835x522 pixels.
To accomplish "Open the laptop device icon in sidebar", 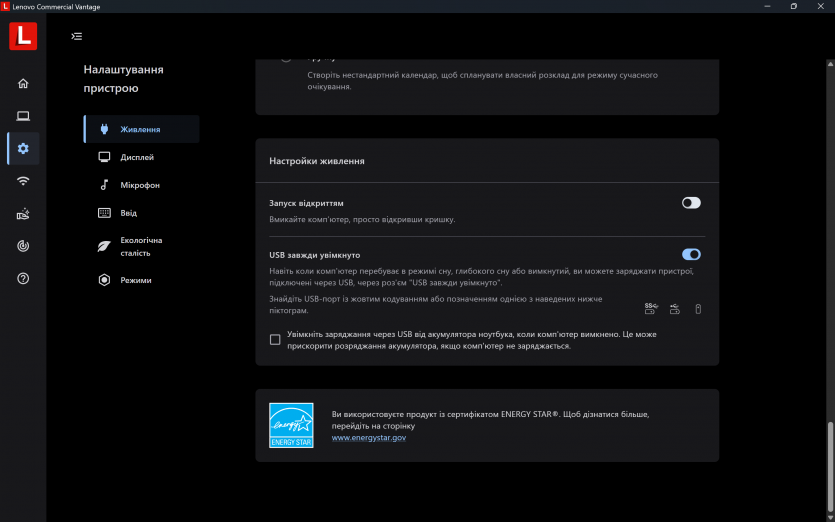I will click(x=23, y=116).
